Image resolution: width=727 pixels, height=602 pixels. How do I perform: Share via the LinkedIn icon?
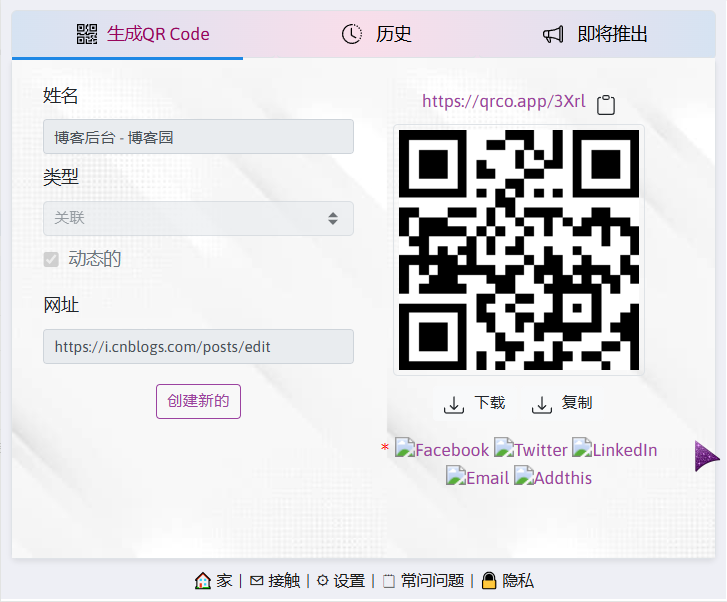614,449
